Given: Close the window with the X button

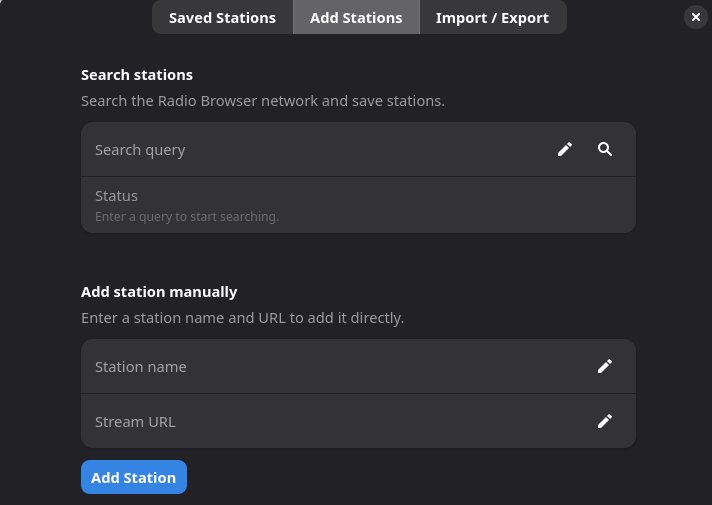Looking at the screenshot, I should pos(696,17).
